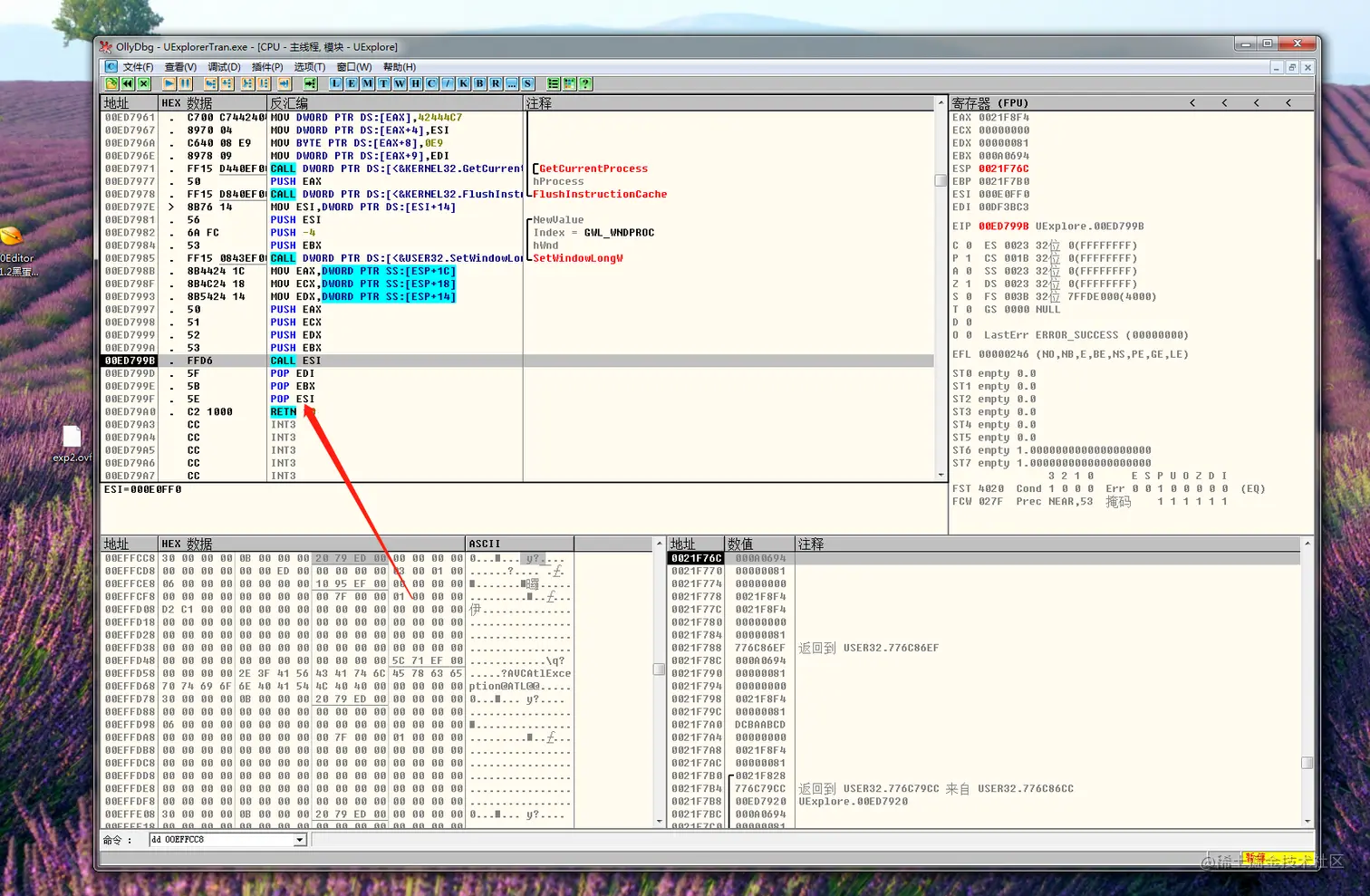Click the Trace over toolbar icon
The height and width of the screenshot is (896, 1370).
click(x=264, y=83)
